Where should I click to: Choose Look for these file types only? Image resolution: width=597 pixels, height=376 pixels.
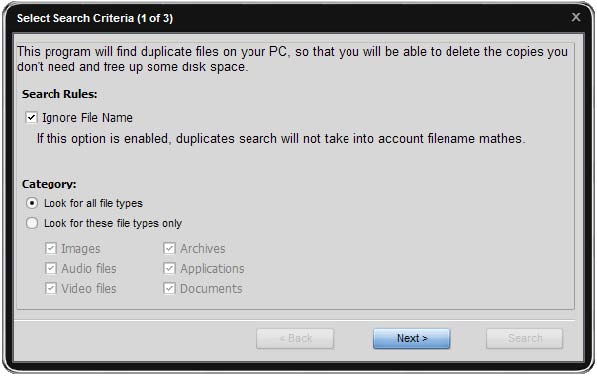[32, 223]
